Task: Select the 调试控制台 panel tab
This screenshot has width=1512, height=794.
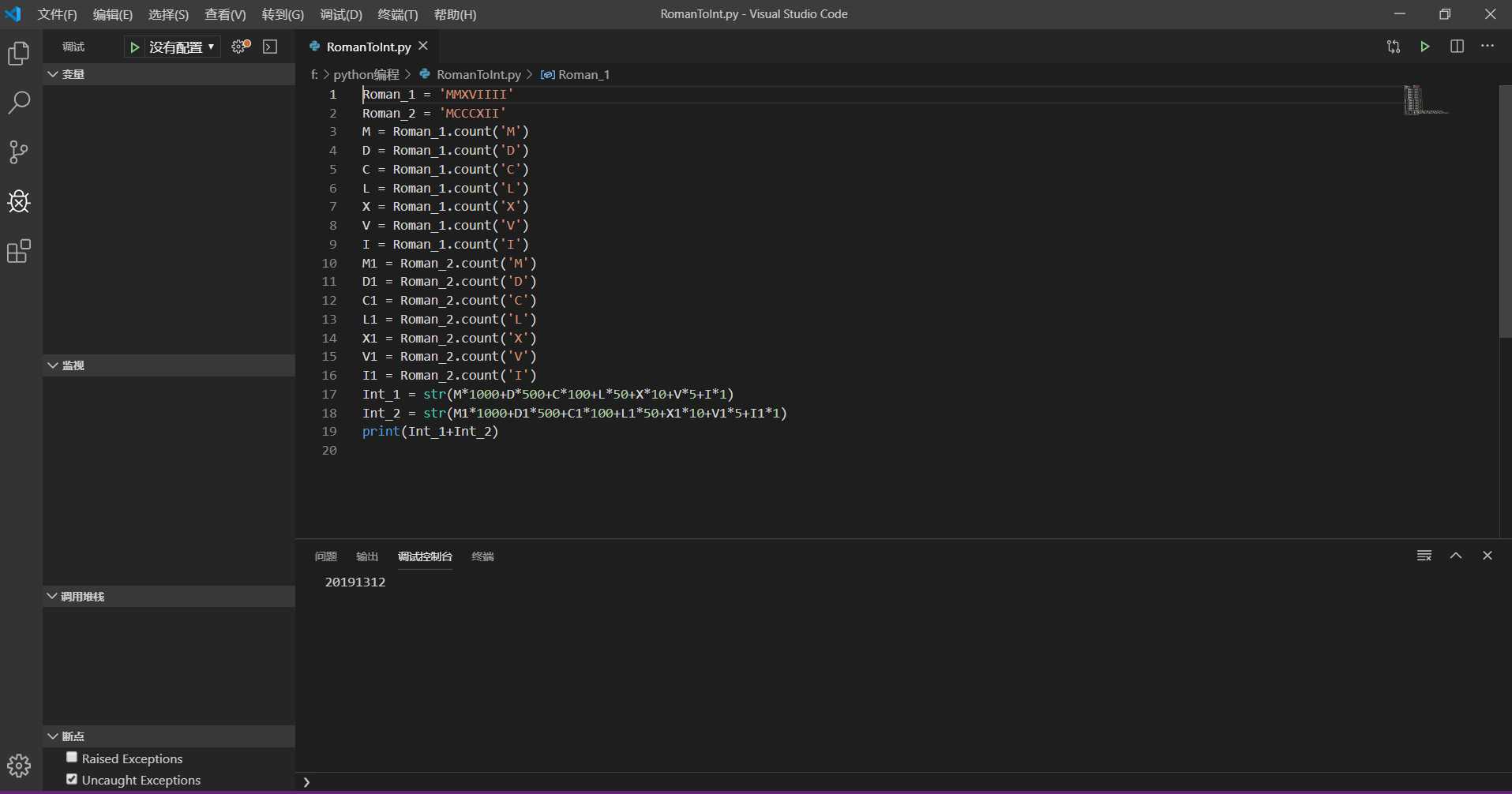Action: click(x=425, y=556)
